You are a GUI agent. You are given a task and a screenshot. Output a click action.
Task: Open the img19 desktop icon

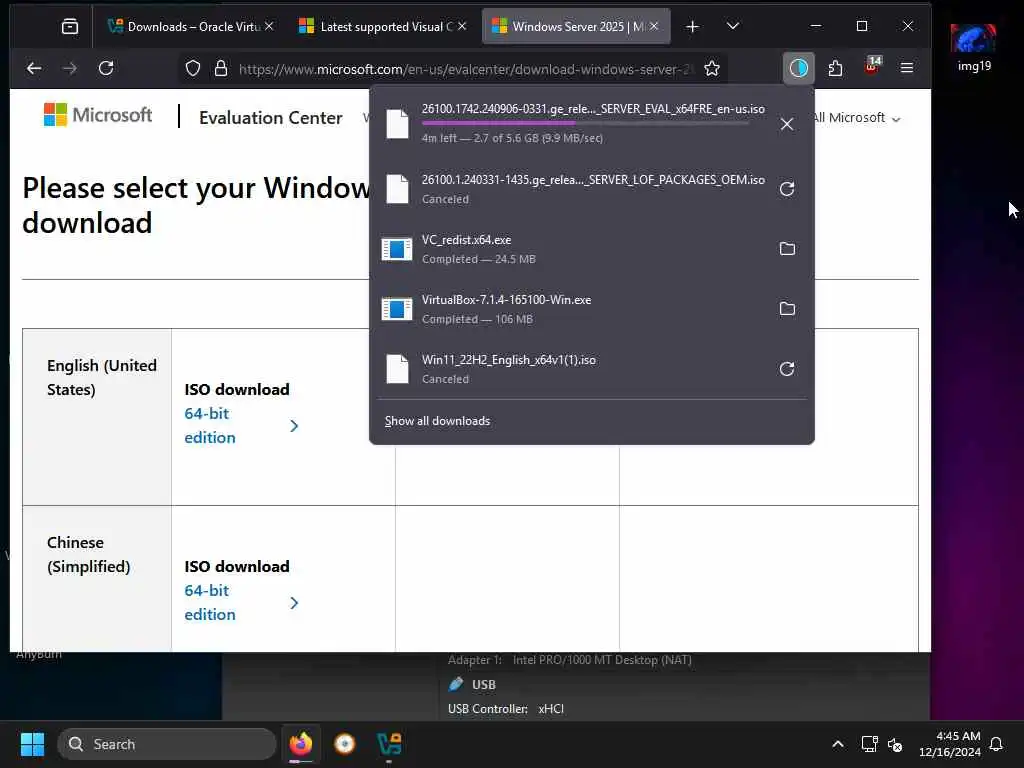click(973, 47)
